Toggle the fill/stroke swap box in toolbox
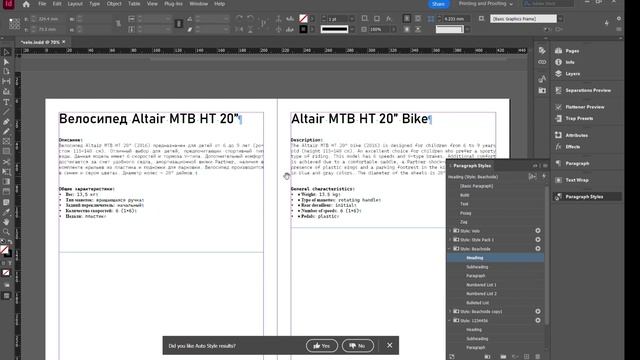Screen dimensions: 640x360 tap(10, 242)
